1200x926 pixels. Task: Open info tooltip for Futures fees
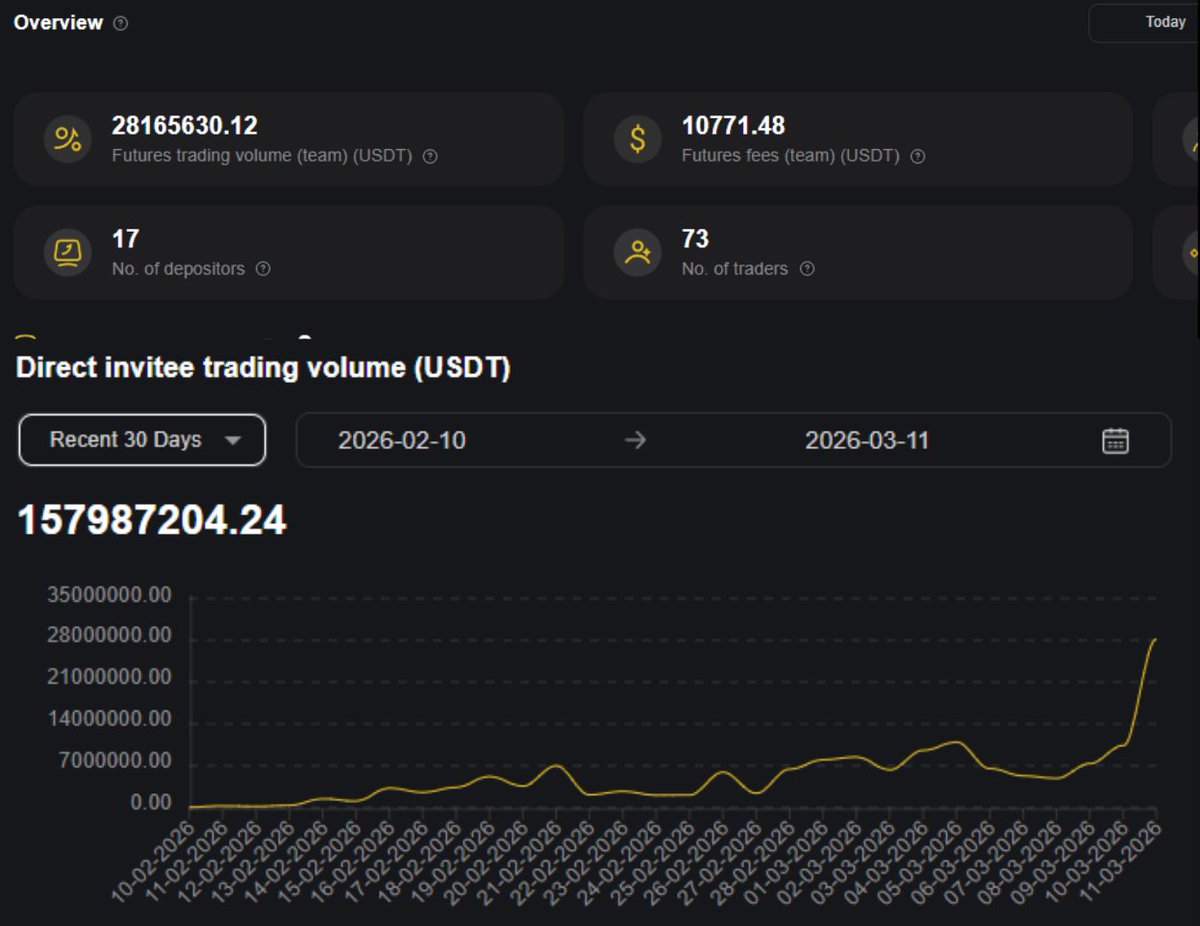917,156
